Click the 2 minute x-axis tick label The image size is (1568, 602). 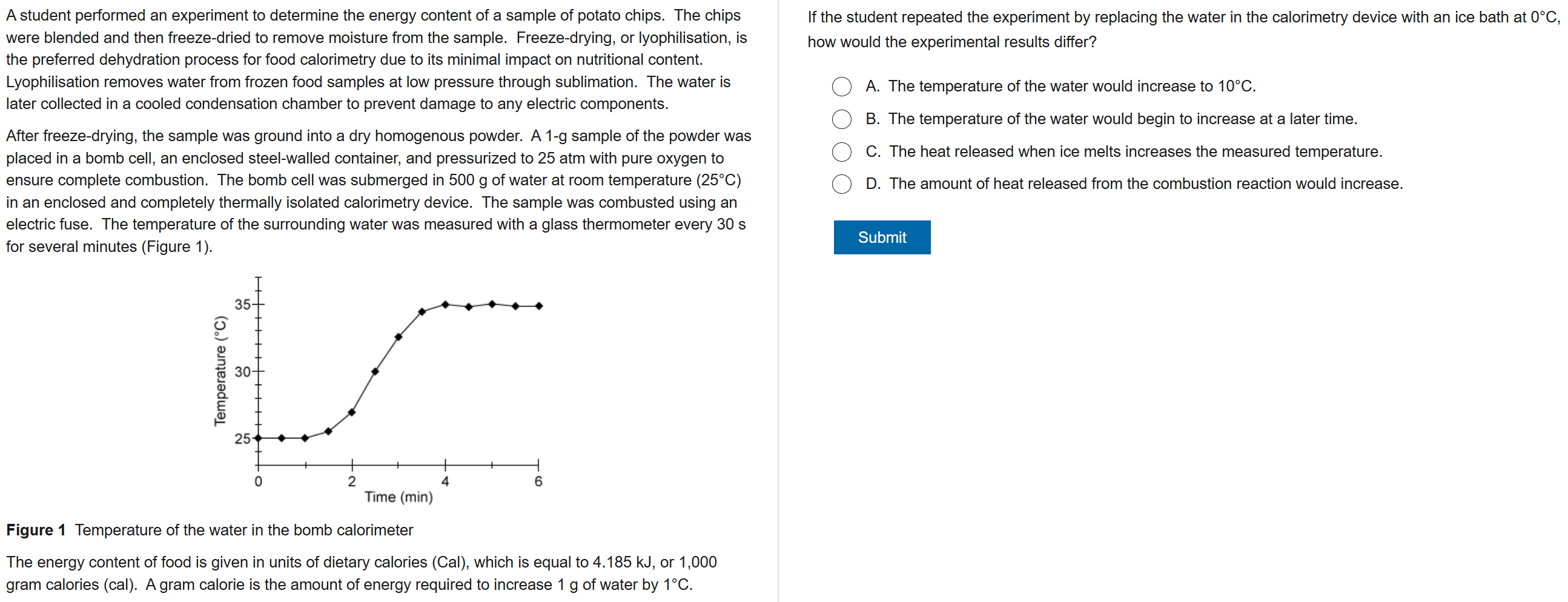coord(352,481)
